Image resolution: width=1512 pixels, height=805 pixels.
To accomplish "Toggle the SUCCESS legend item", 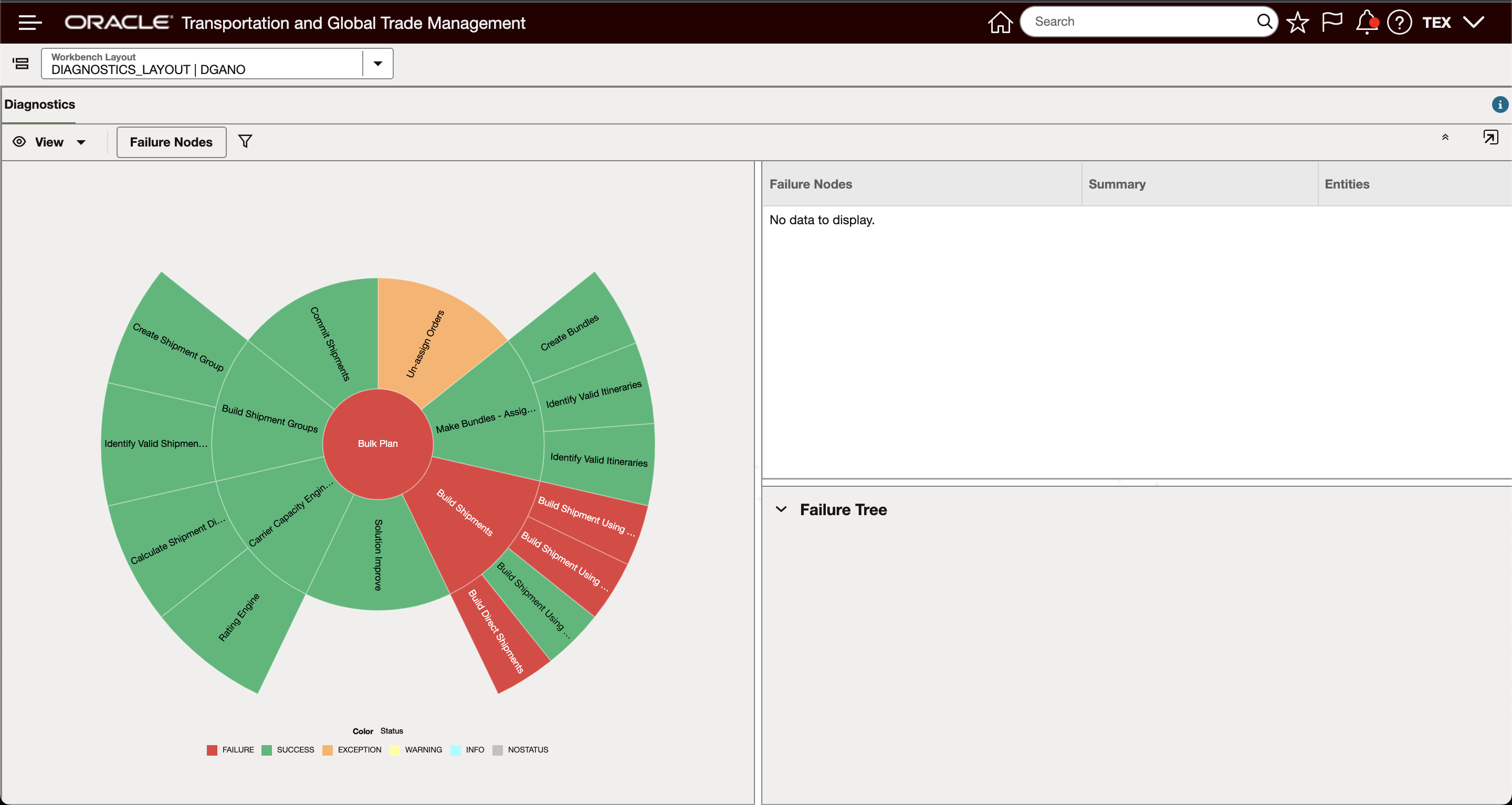I will (x=288, y=750).
